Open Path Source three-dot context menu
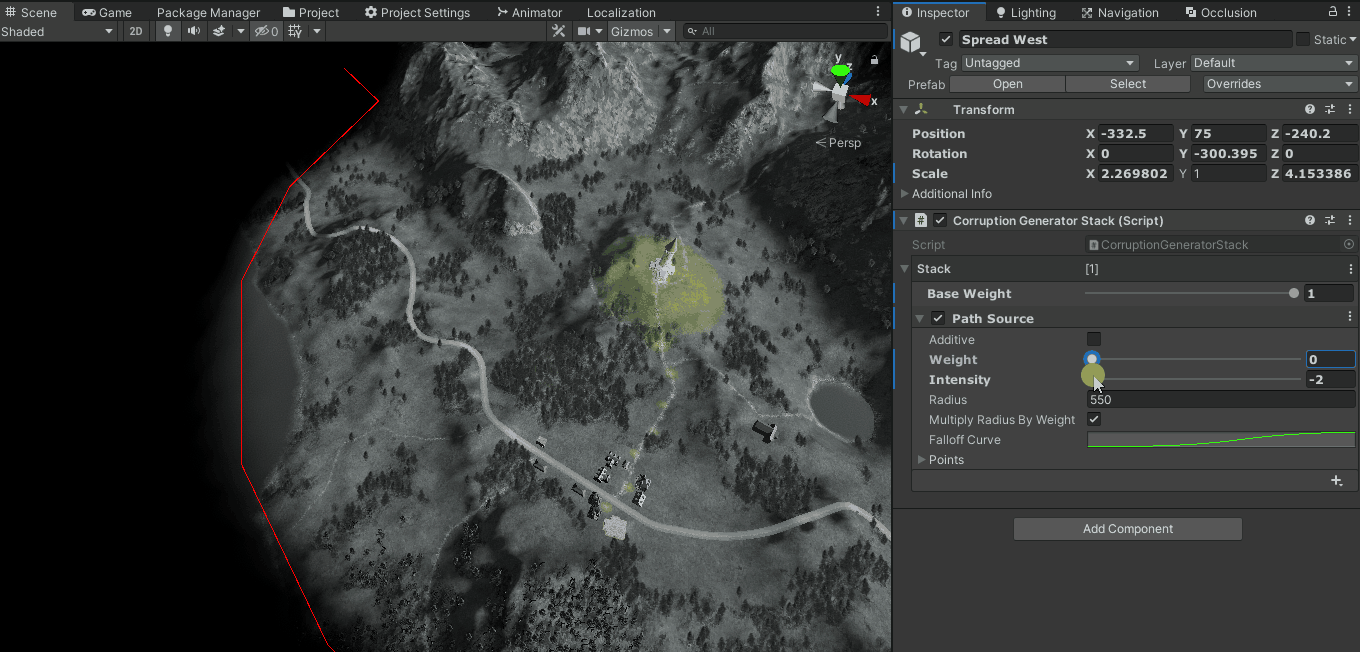This screenshot has height=652, width=1360. point(1349,318)
